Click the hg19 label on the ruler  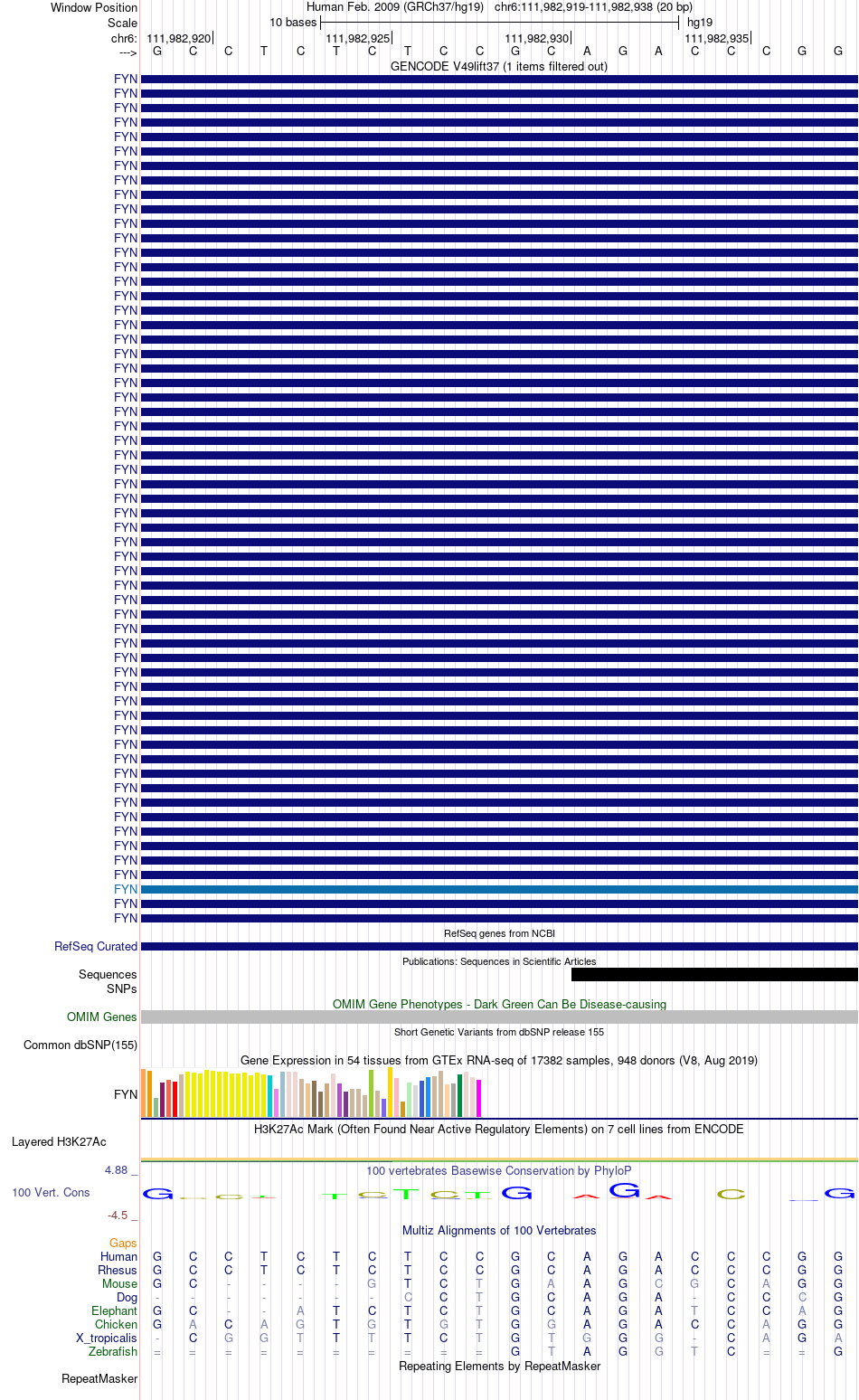[700, 23]
